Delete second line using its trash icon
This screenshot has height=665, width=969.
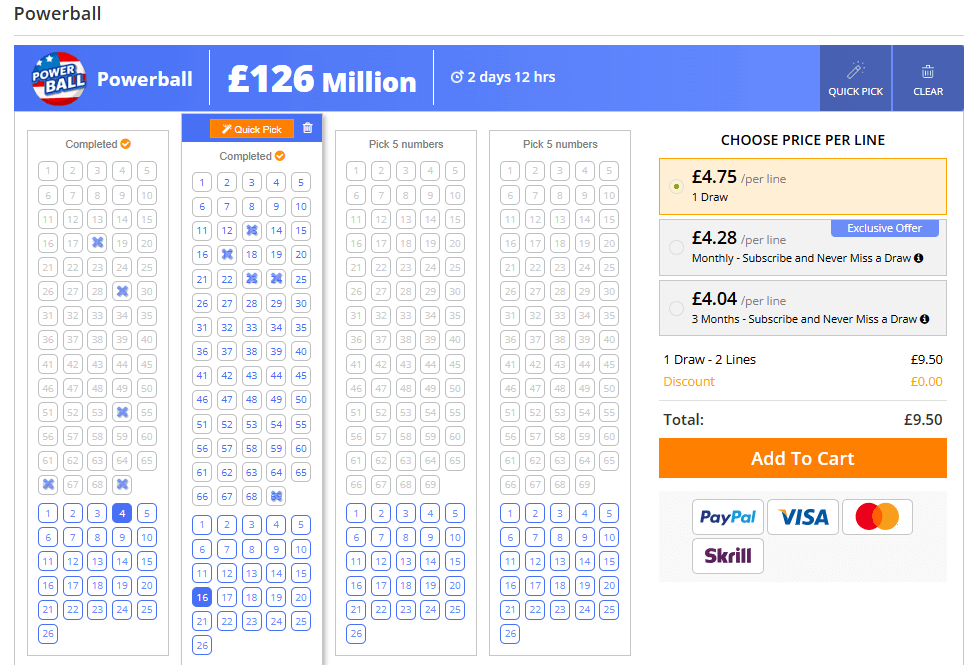308,128
